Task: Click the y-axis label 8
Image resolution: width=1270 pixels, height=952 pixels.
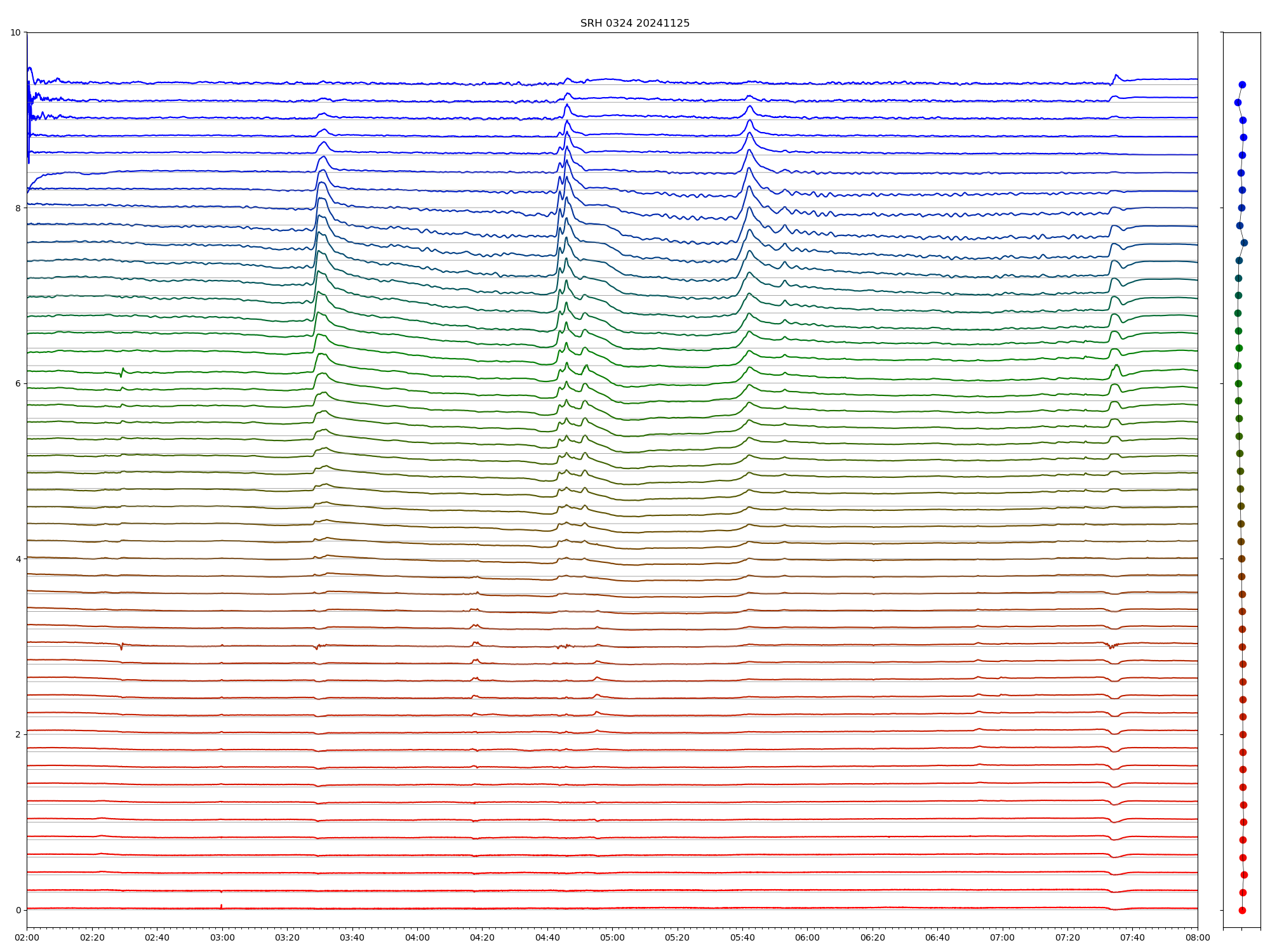Action: (18, 208)
